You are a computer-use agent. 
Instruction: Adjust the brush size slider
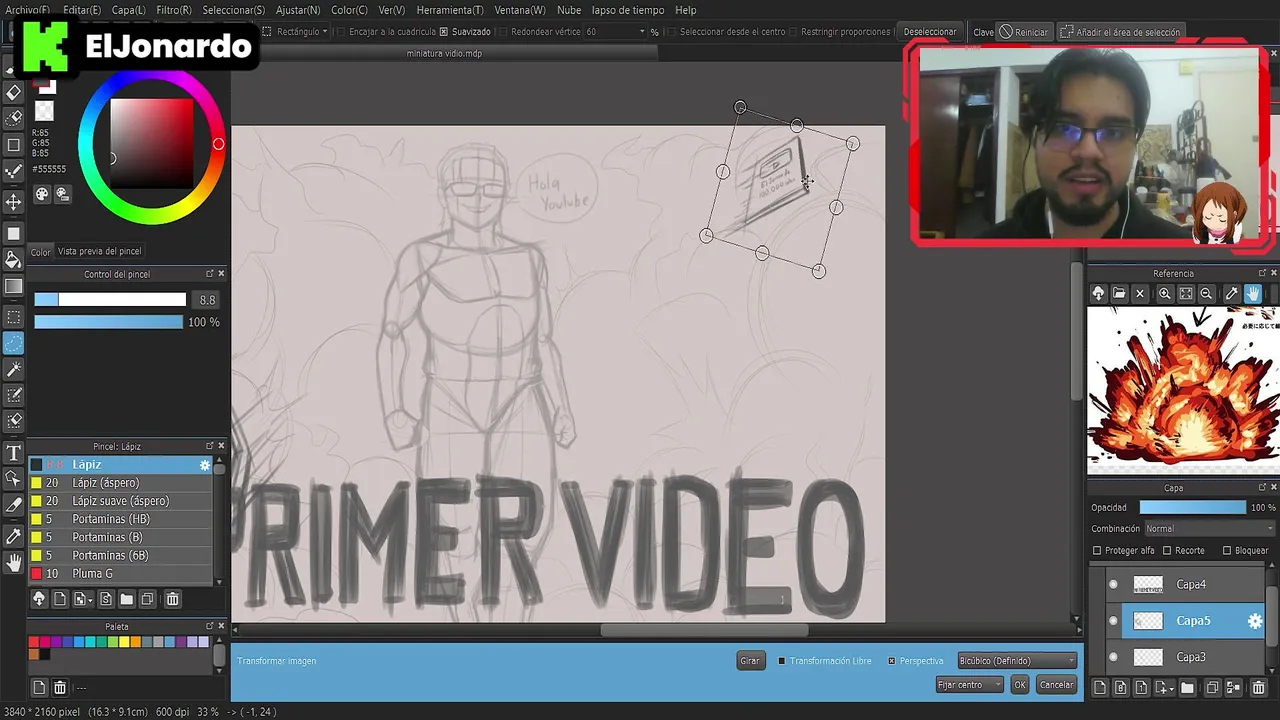(x=110, y=300)
